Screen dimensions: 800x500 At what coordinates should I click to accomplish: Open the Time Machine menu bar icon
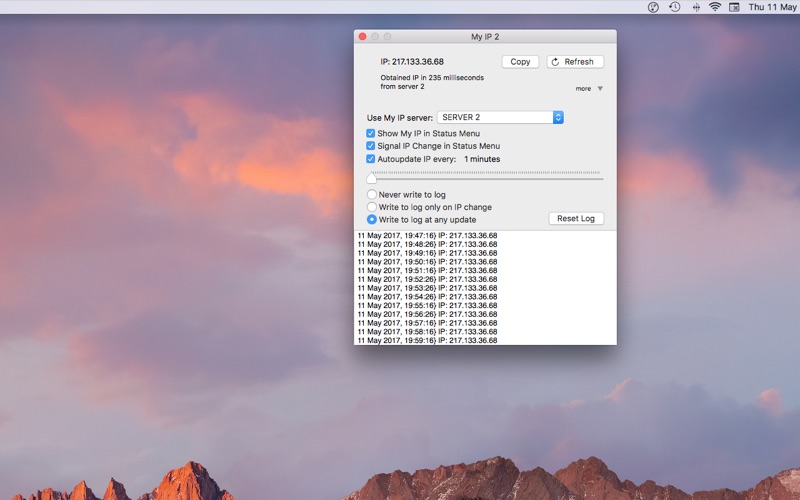[x=675, y=7]
